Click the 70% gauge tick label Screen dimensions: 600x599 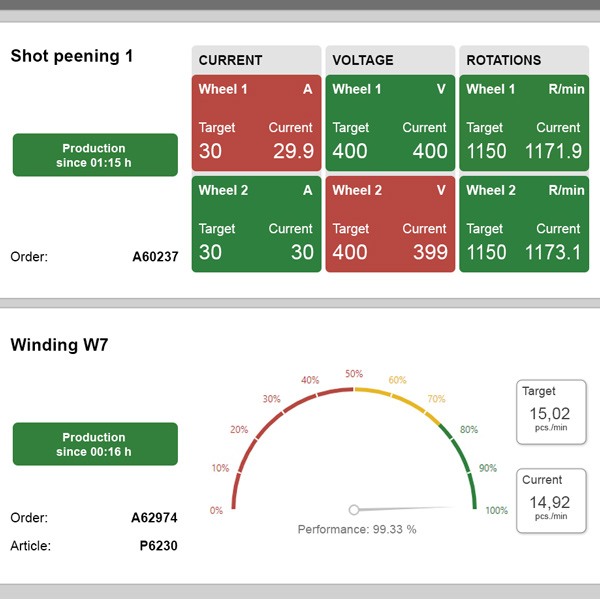pos(436,399)
